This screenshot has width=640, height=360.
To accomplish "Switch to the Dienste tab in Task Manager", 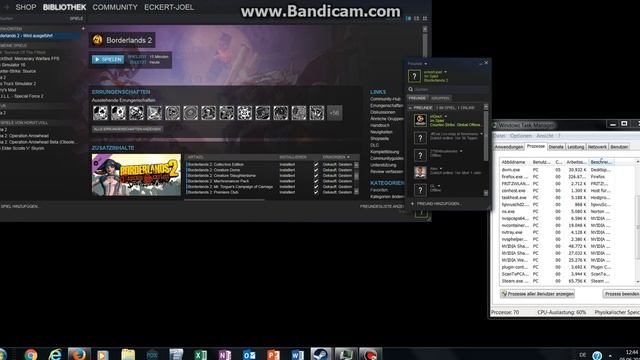I will [x=556, y=147].
